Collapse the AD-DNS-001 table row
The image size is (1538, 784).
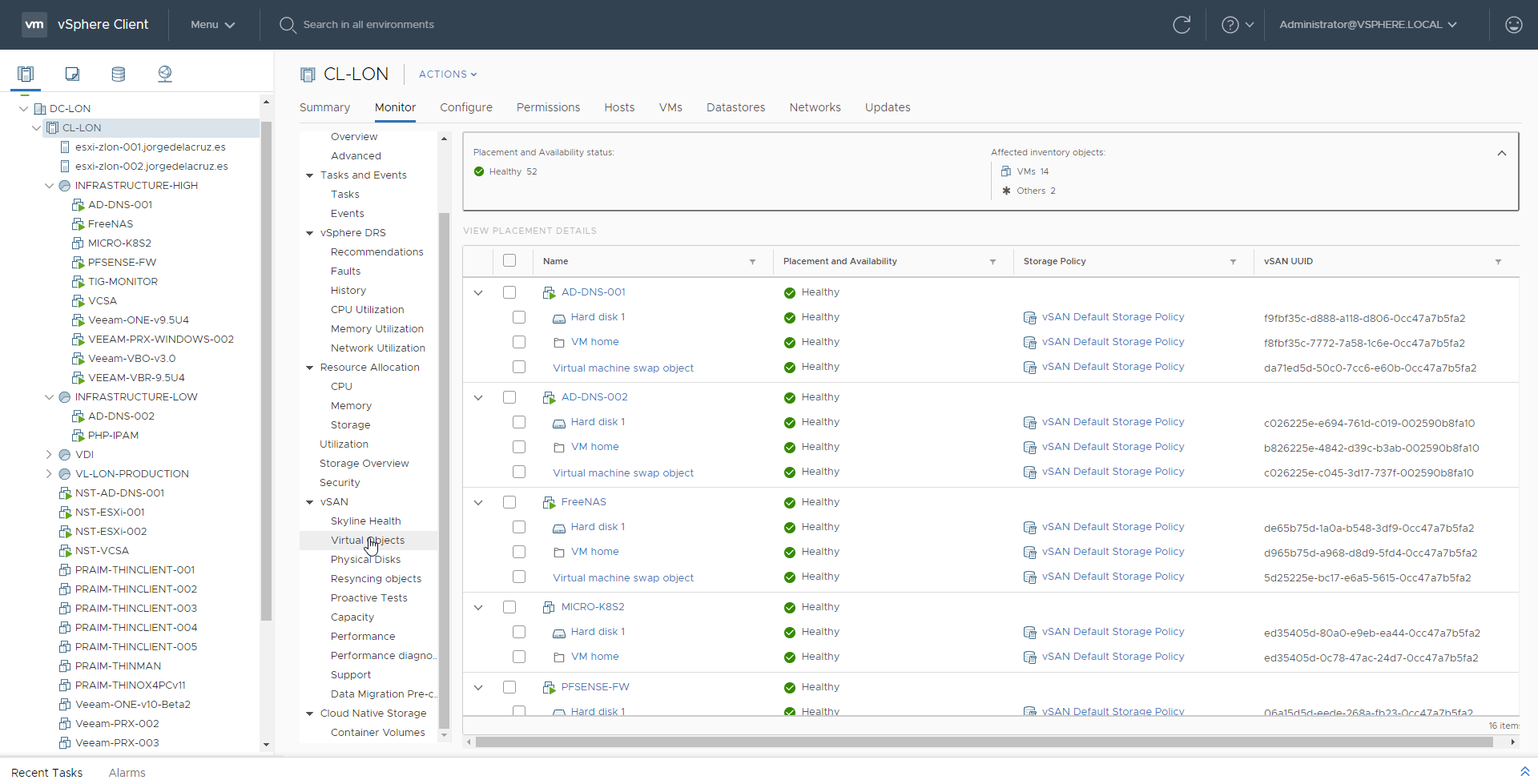478,293
